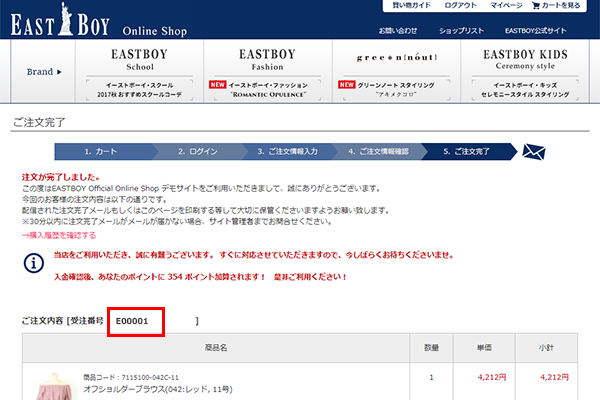Click the envelope icon after the steps
The height and width of the screenshot is (400, 600).
point(537,152)
